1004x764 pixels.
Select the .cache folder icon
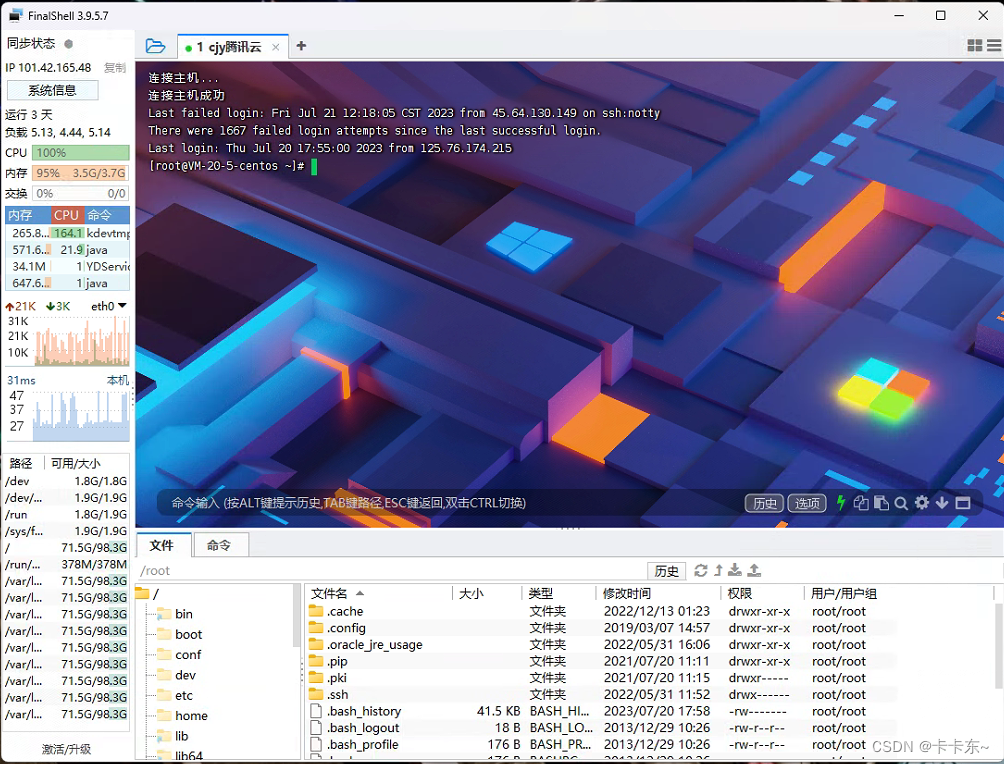[316, 611]
